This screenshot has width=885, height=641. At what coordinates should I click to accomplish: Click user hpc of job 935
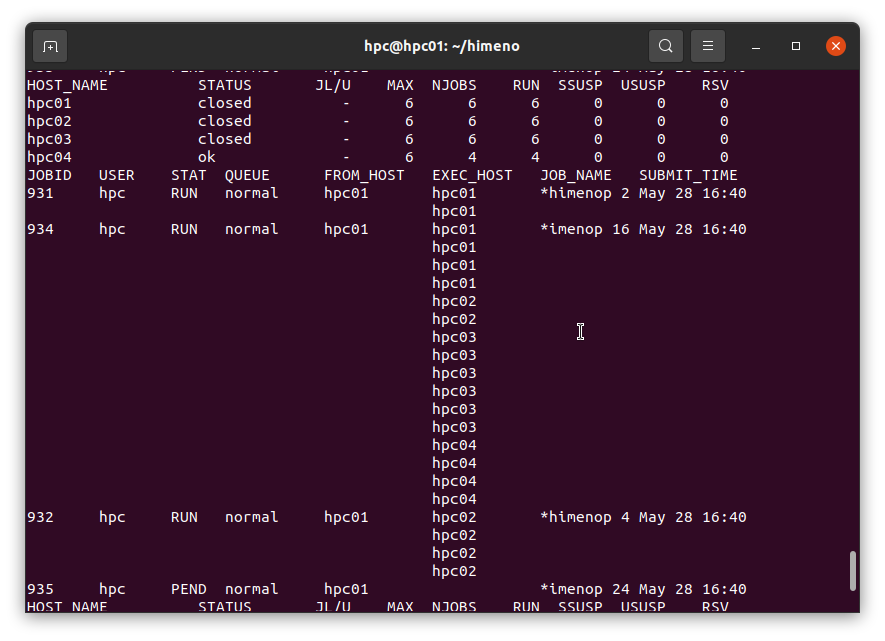(x=112, y=590)
